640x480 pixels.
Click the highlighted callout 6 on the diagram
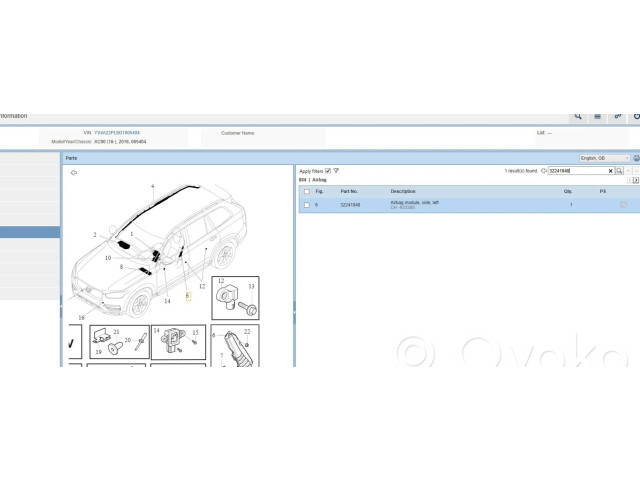[187, 296]
